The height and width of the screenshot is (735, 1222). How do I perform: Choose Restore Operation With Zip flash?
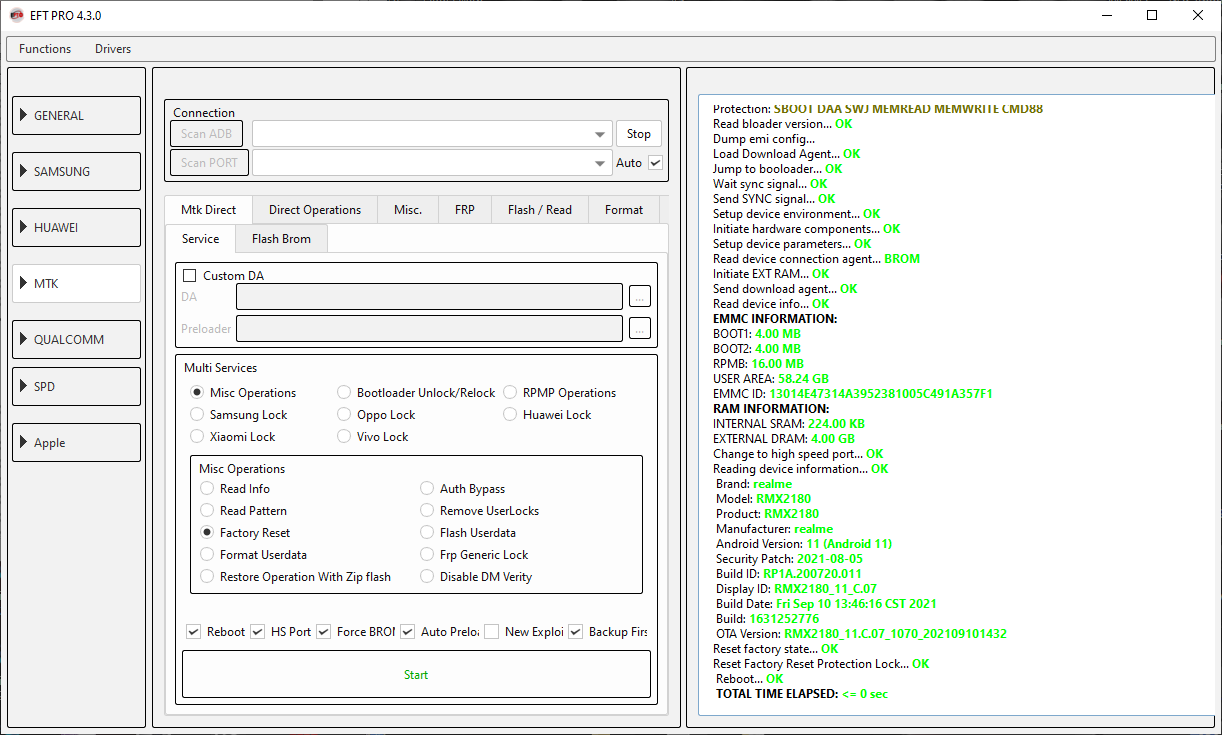click(x=207, y=577)
